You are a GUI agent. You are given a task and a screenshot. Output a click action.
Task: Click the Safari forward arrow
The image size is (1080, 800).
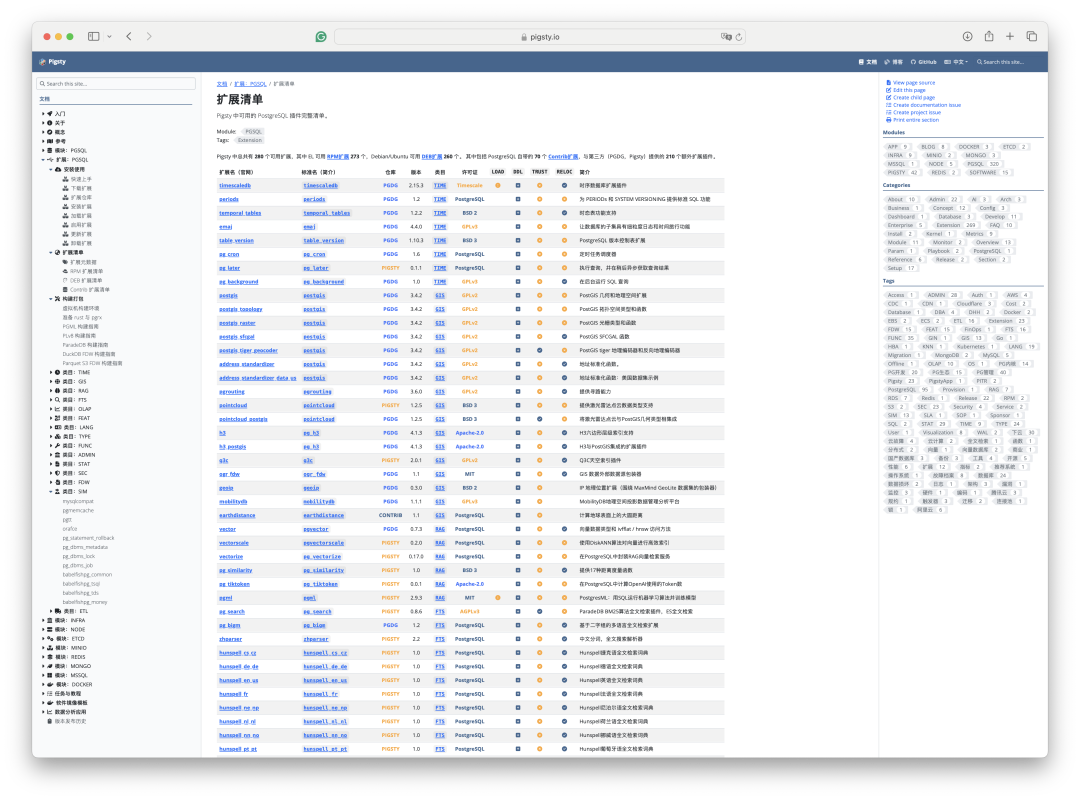click(x=149, y=37)
